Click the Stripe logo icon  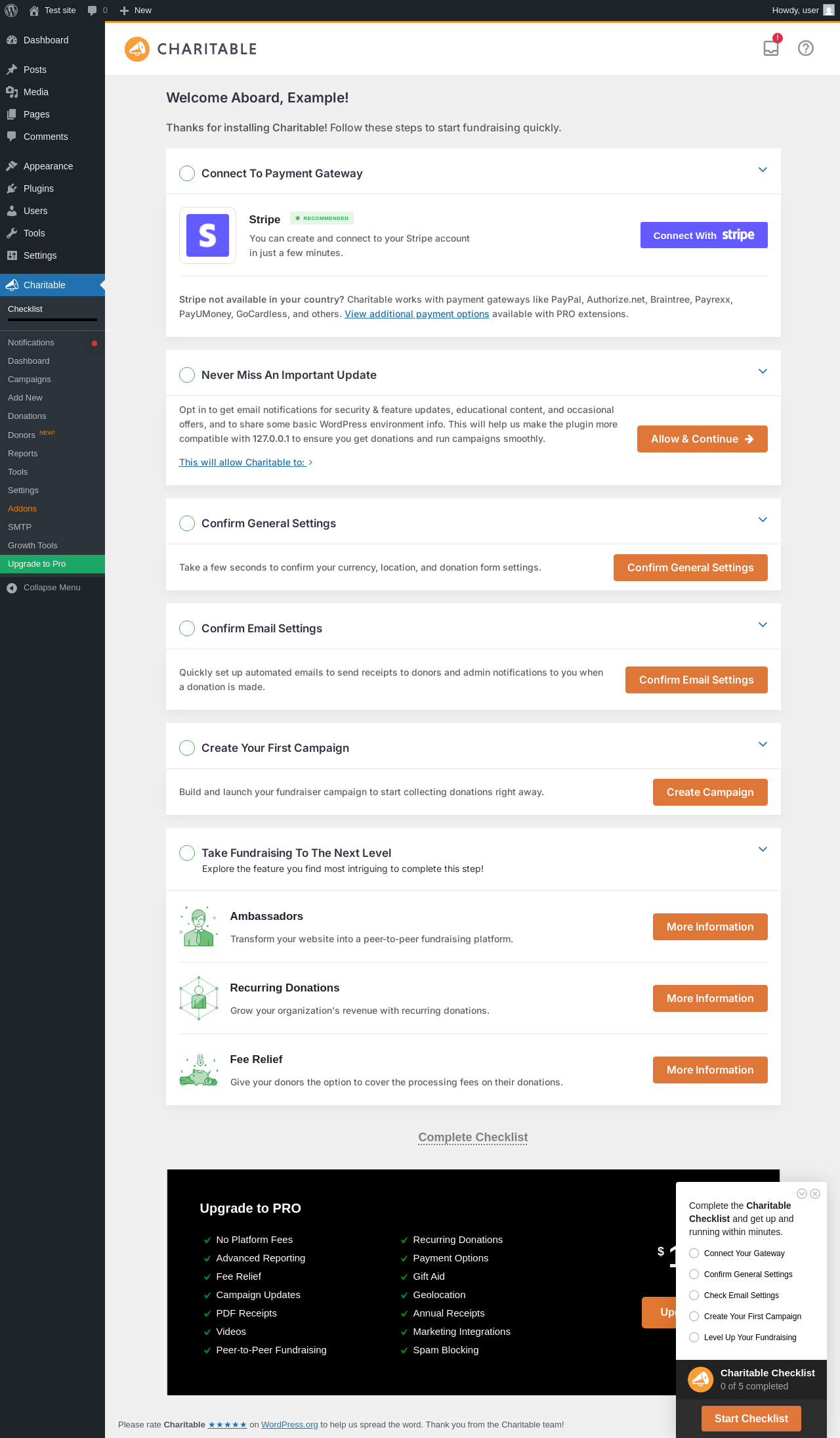(207, 235)
